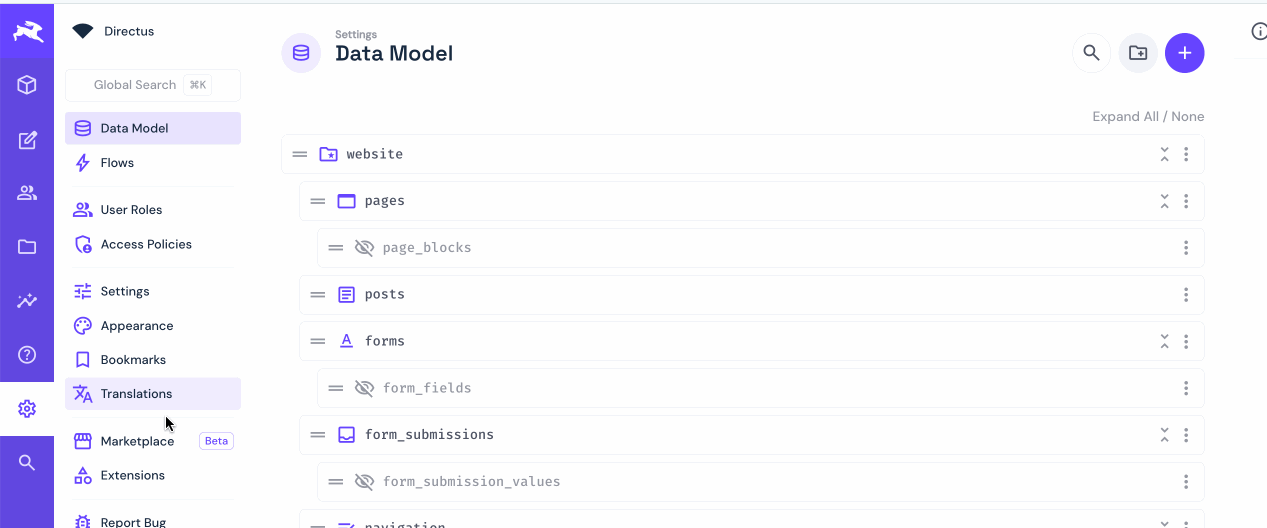Open the Content module cube icon

point(27,85)
